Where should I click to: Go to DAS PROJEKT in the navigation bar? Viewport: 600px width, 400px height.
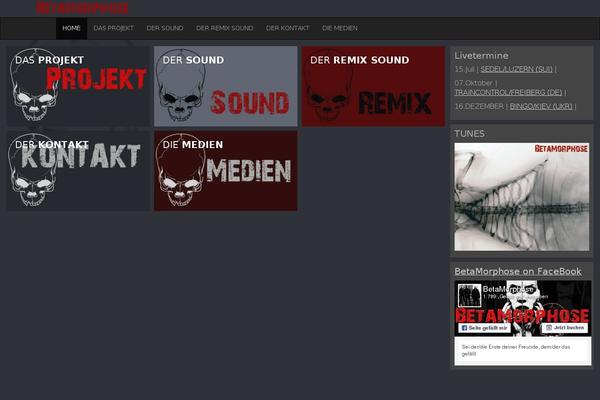click(x=114, y=28)
